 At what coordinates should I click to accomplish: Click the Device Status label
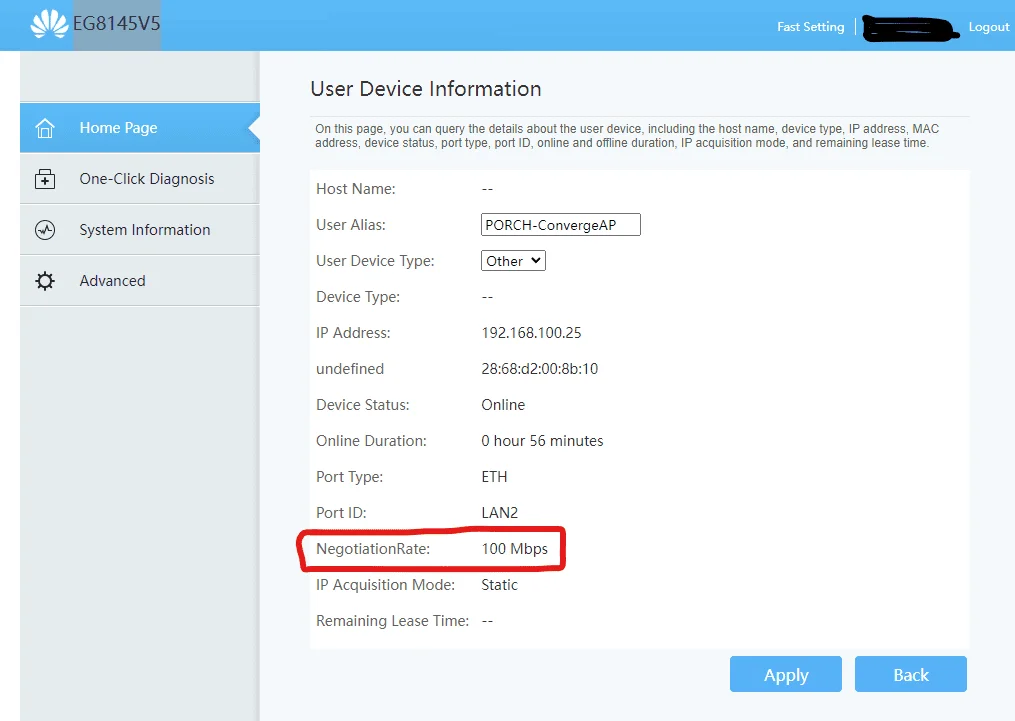[x=362, y=405]
